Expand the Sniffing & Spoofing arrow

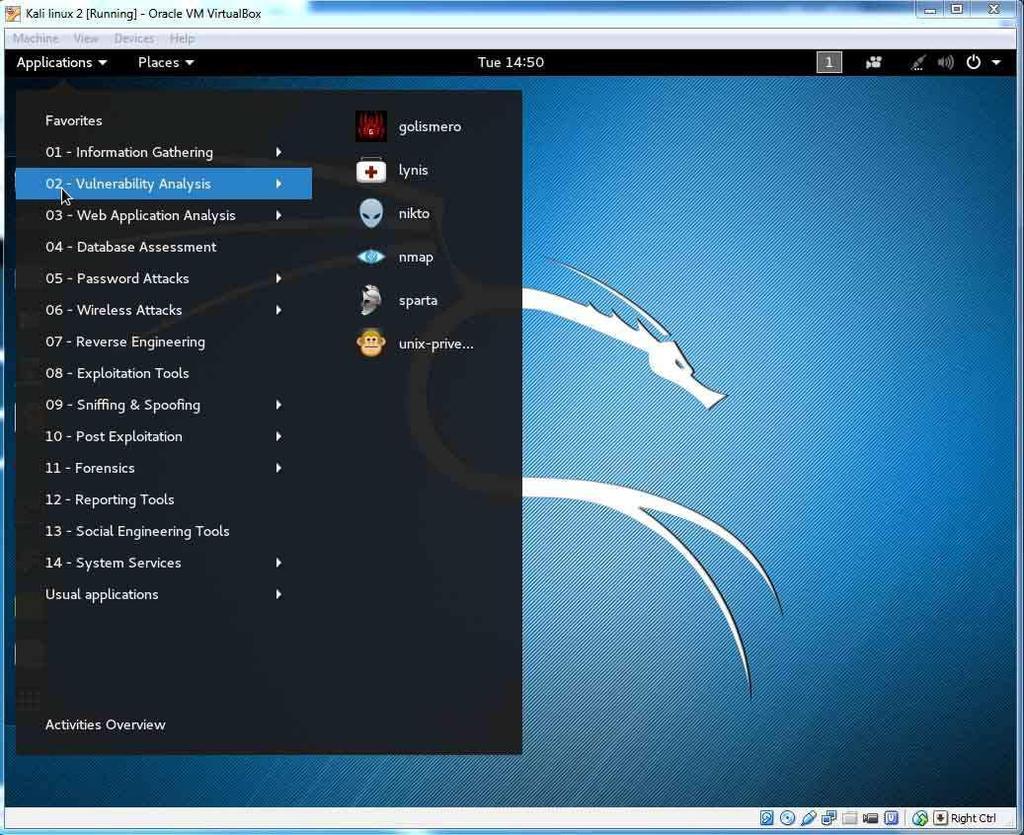point(279,405)
